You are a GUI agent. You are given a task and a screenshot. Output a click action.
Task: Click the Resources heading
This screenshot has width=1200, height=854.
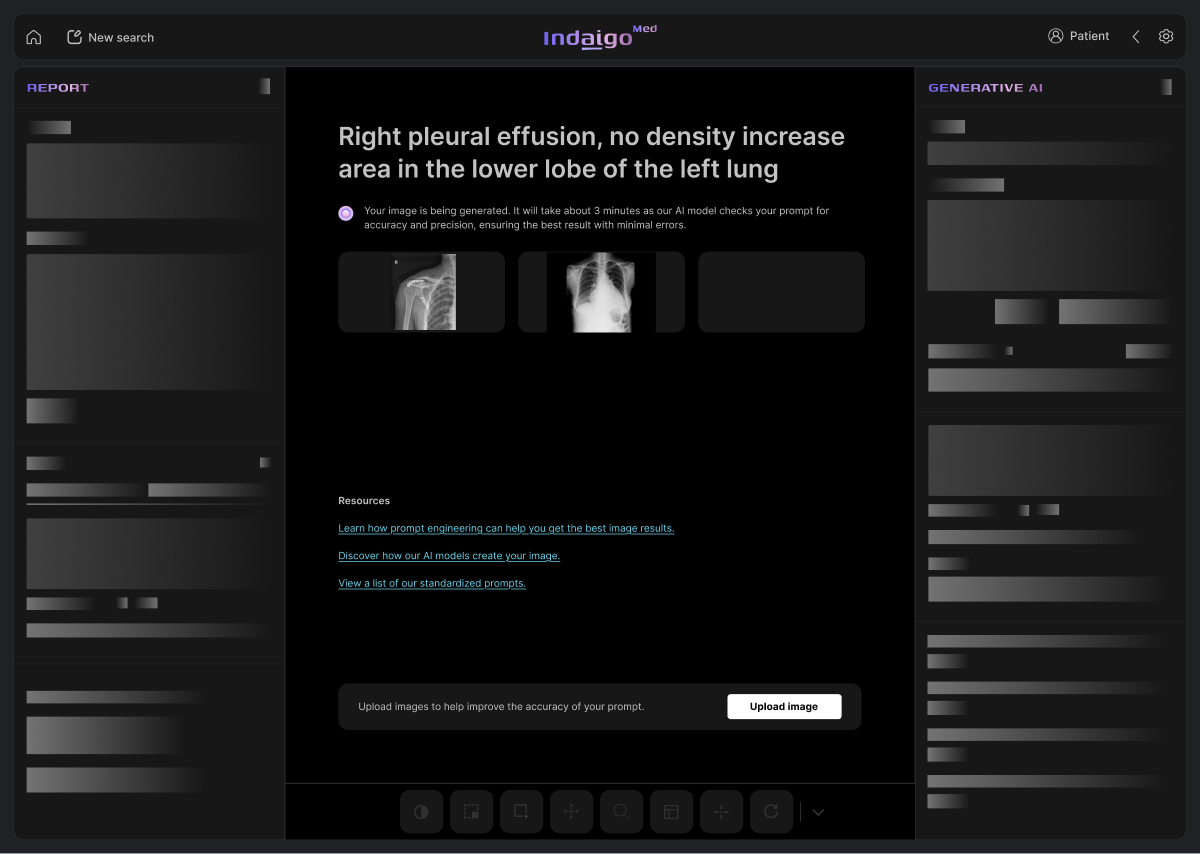364,501
